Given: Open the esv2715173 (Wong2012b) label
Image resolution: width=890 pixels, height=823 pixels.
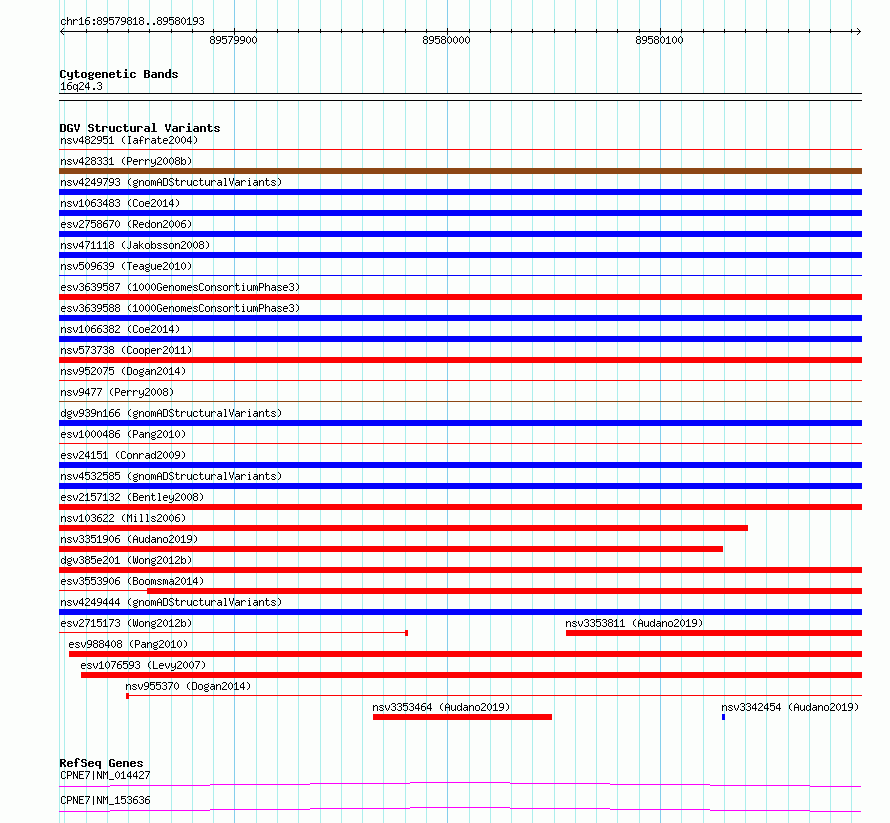Looking at the screenshot, I should coord(126,623).
